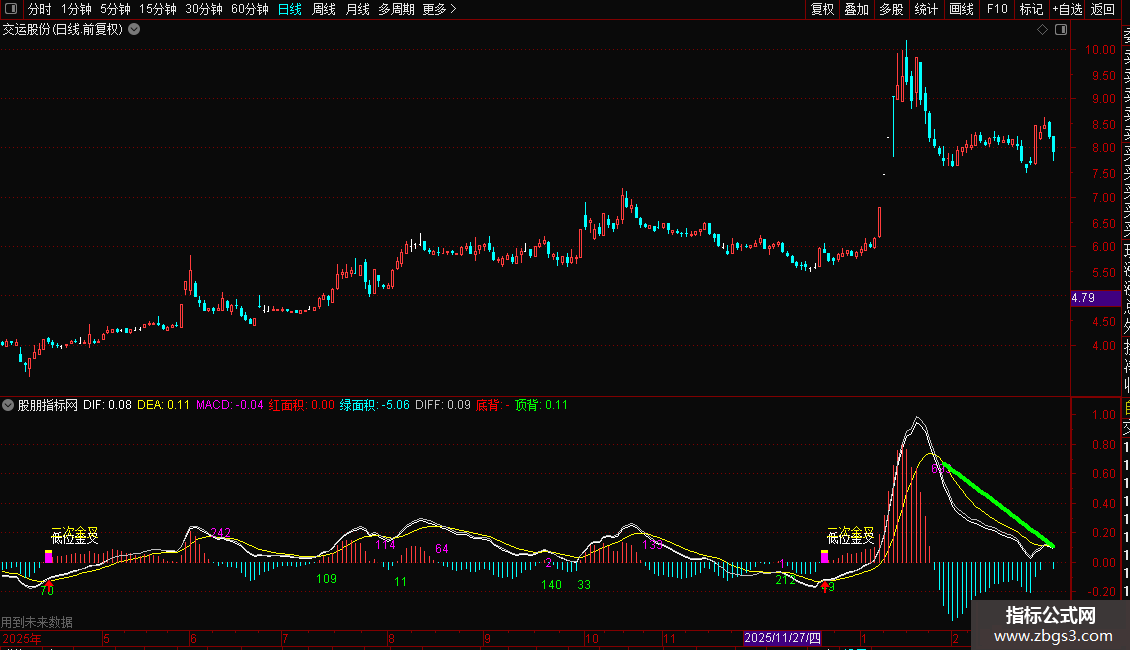
Task: Expand the 更多 timeframe options
Action: click(x=440, y=9)
